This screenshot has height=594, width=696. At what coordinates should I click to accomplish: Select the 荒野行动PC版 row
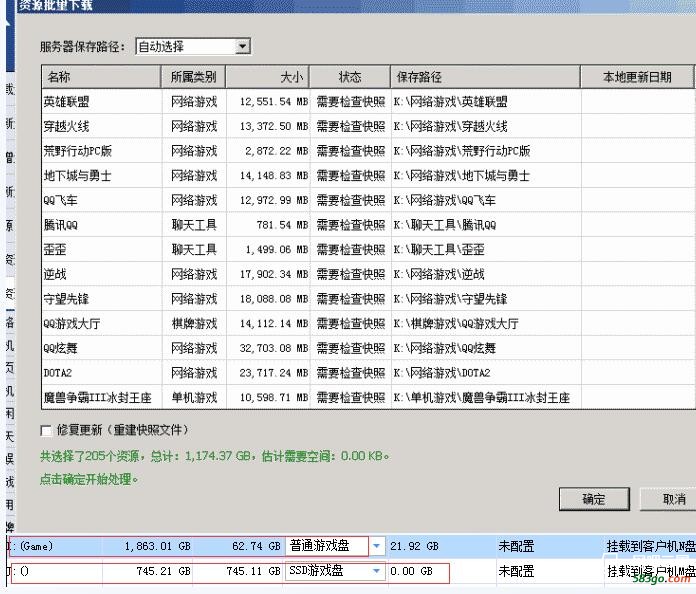[x=368, y=151]
